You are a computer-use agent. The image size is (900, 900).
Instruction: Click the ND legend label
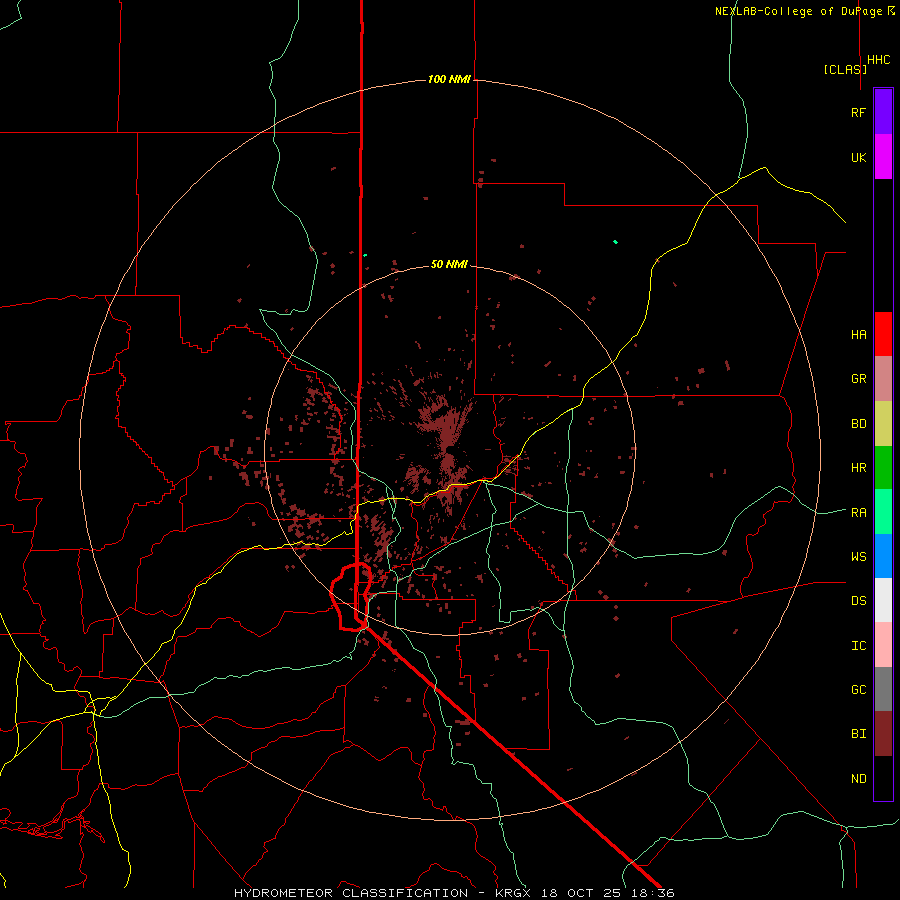(x=858, y=779)
